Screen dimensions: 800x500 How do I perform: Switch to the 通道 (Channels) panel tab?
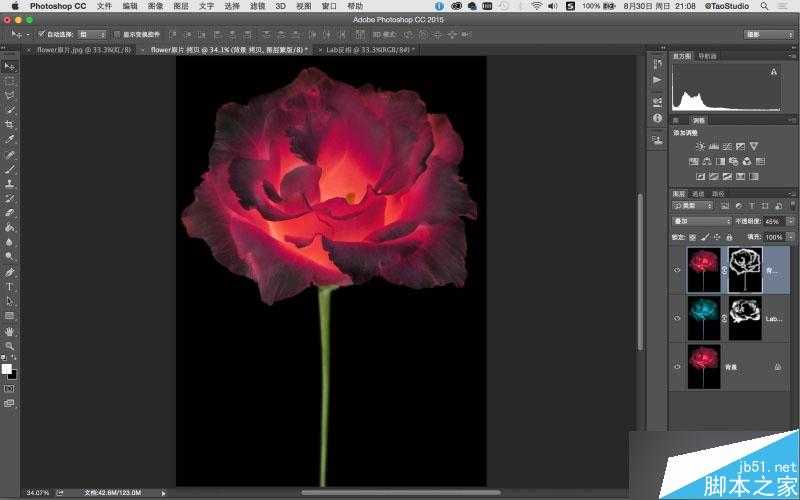click(698, 193)
